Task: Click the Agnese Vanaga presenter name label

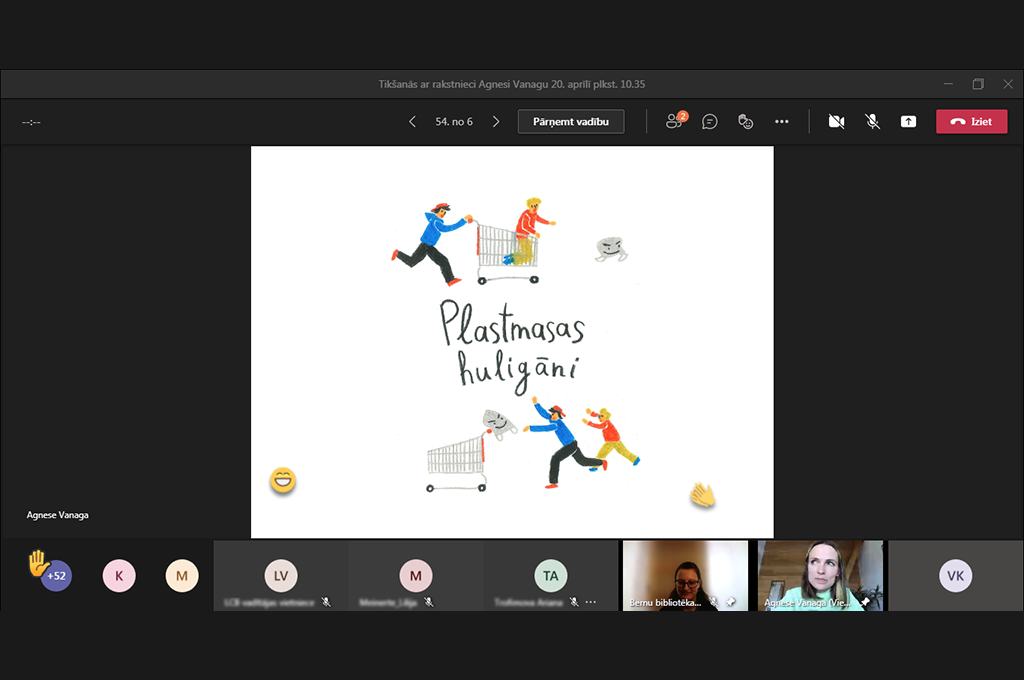Action: pos(57,515)
